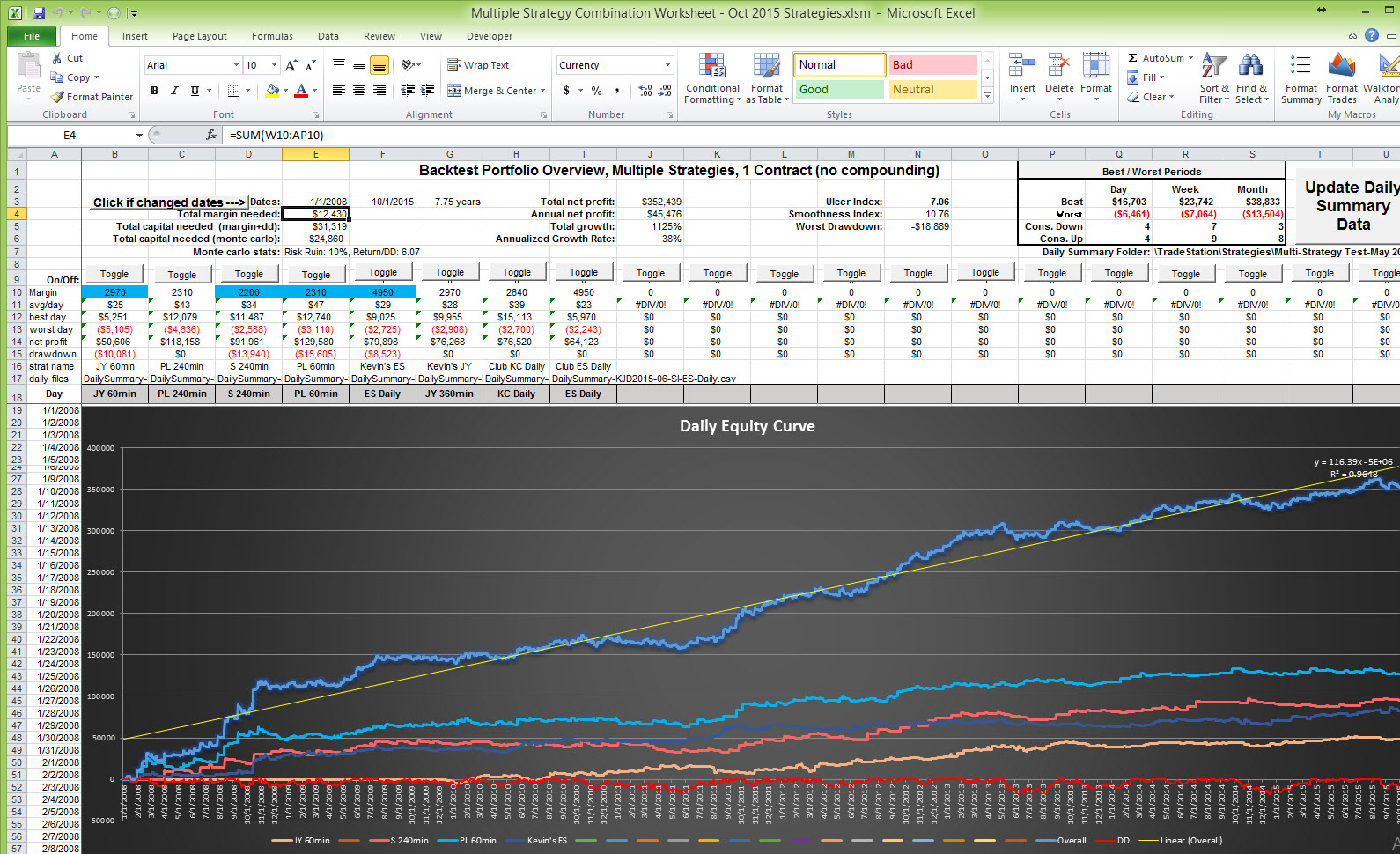Click the Format Painter brush icon
Image resolution: width=1400 pixels, height=854 pixels.
(58, 97)
